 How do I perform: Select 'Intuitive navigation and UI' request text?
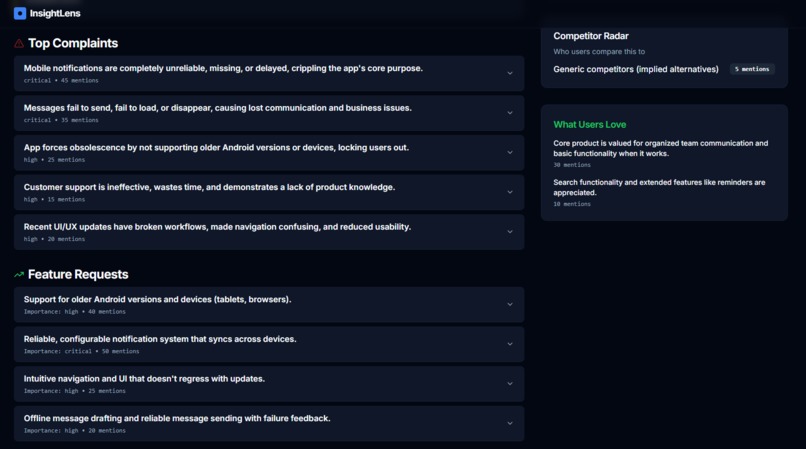coord(144,379)
